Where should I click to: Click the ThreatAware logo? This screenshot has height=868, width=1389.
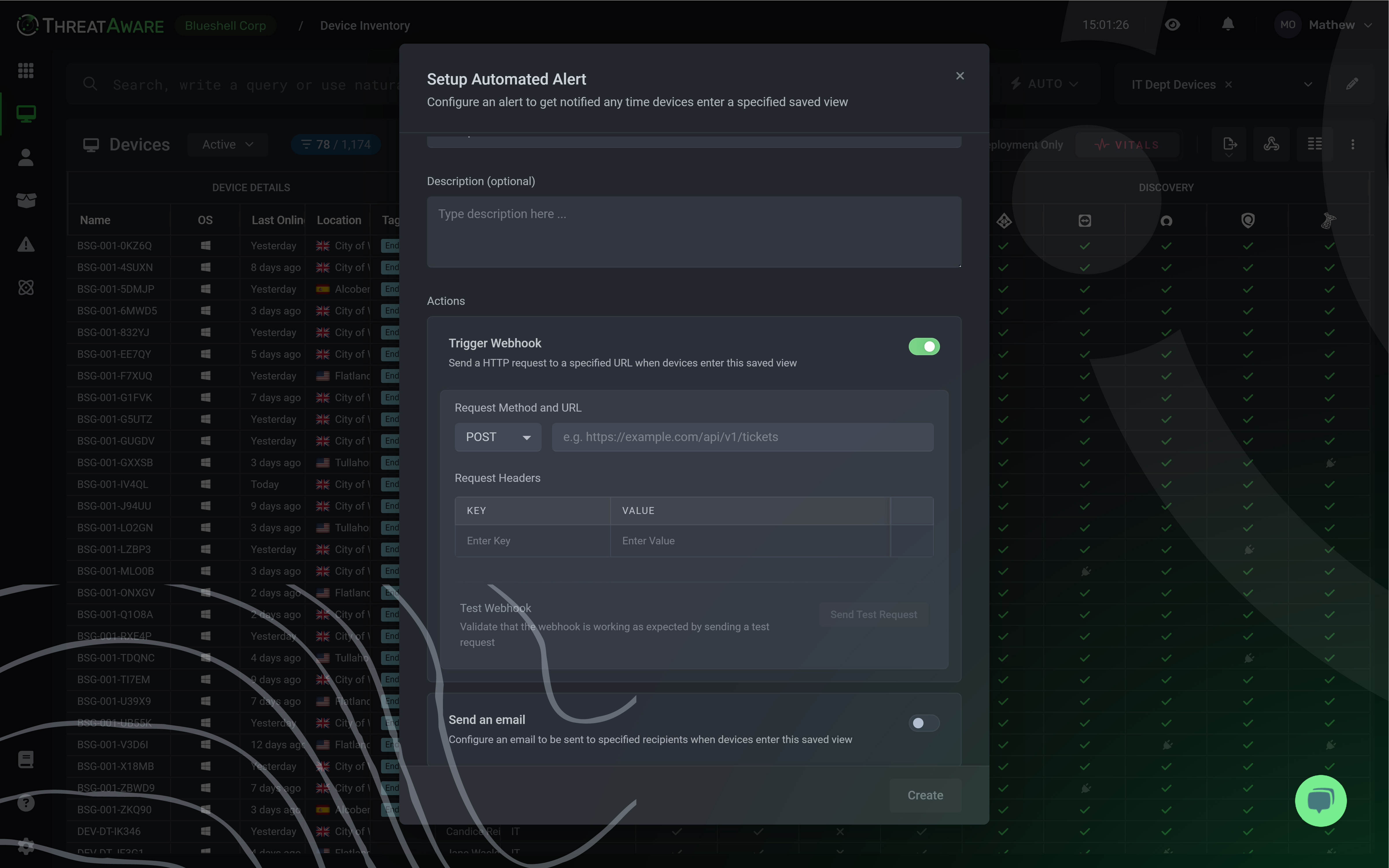pos(90,25)
